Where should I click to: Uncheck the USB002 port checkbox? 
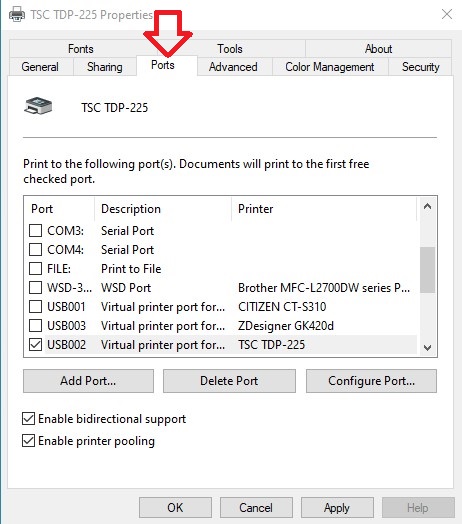(35, 345)
